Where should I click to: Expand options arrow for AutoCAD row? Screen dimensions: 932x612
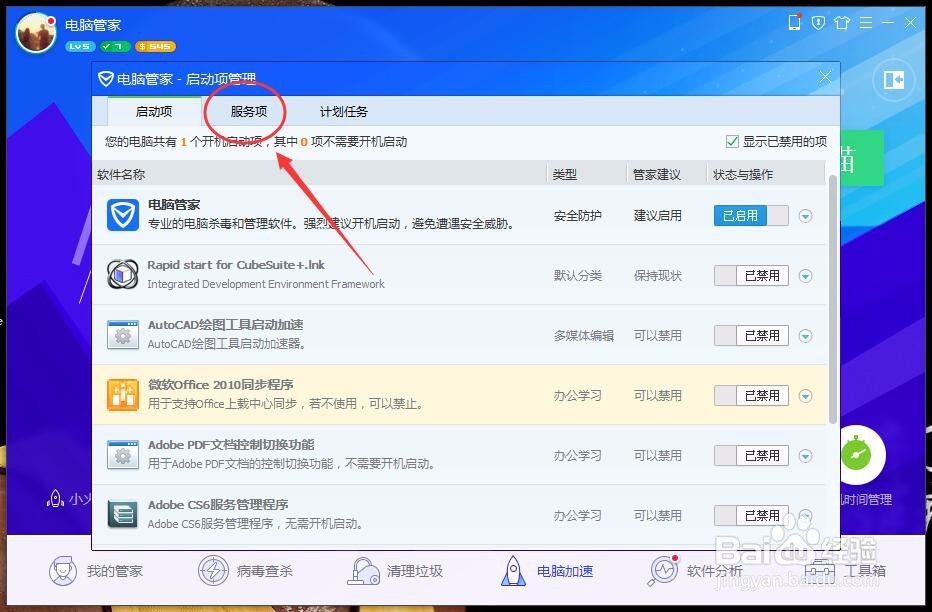[805, 336]
